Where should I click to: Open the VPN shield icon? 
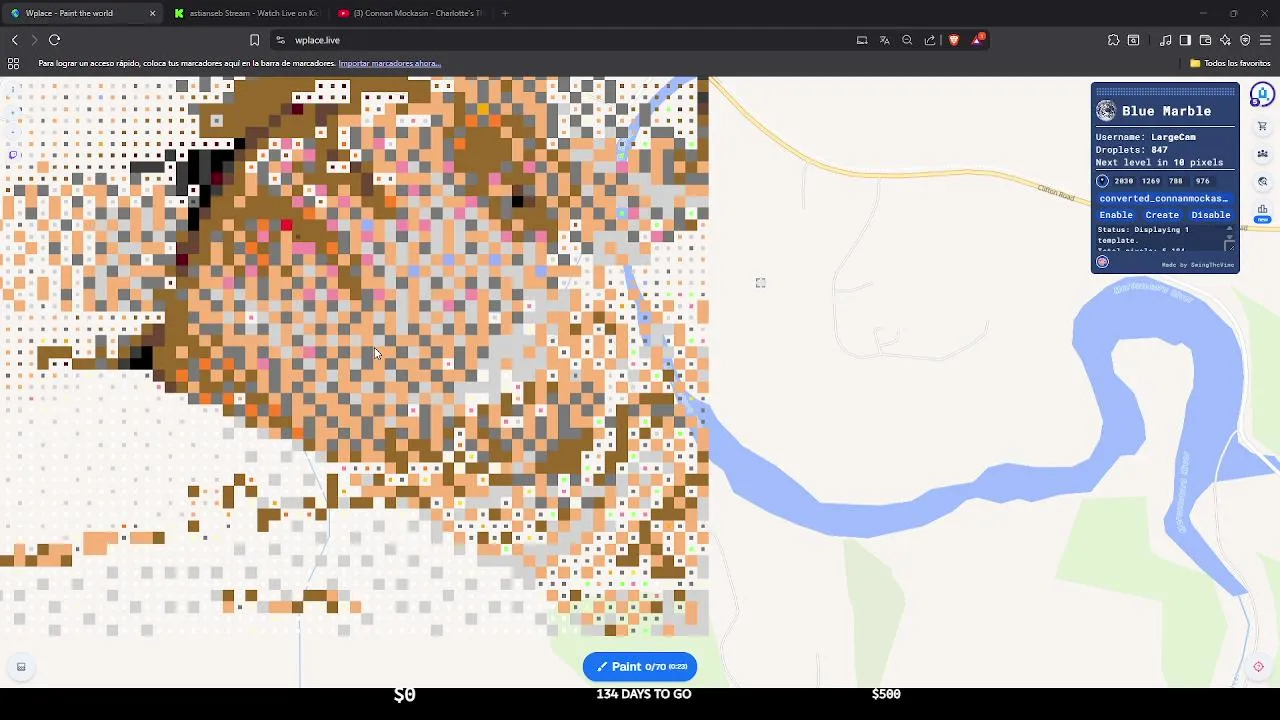click(1245, 40)
